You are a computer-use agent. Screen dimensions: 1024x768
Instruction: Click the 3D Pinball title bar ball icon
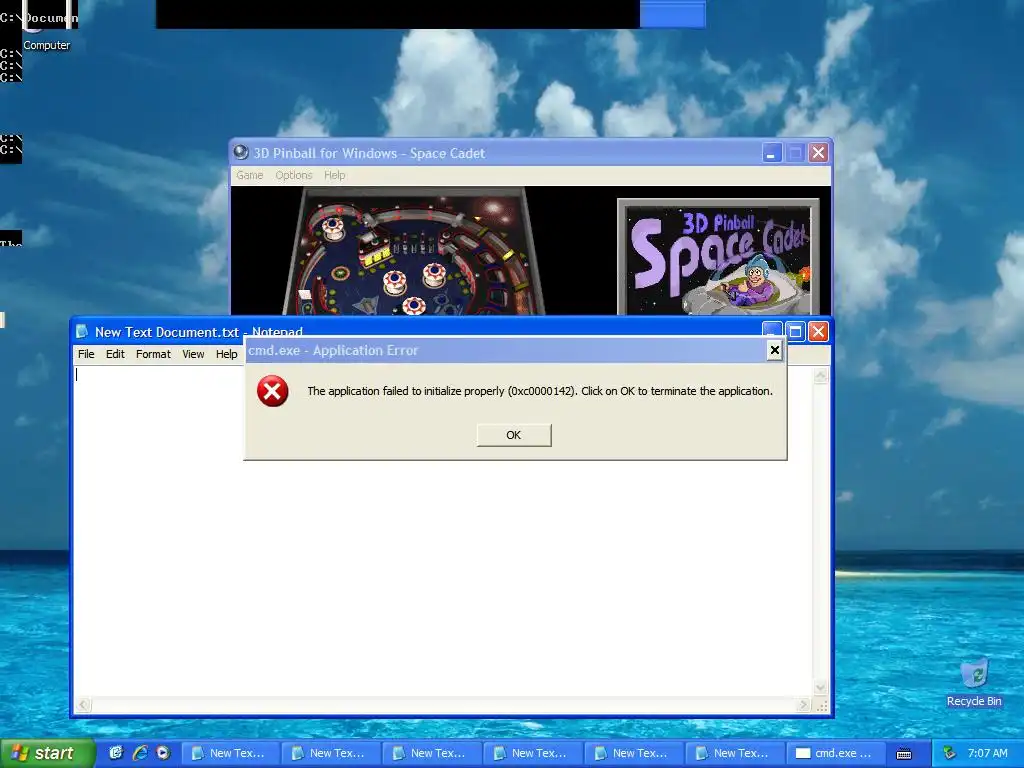pyautogui.click(x=241, y=152)
